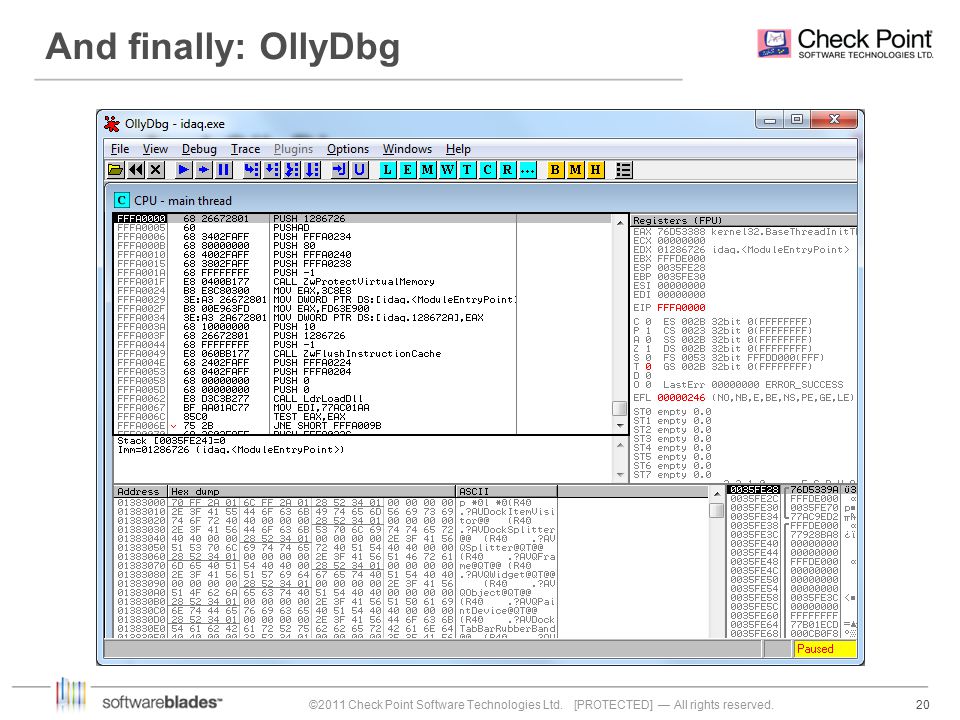Screen dimensions: 960x720
Task: Click the EAX register value 76D53388
Action: coord(681,232)
